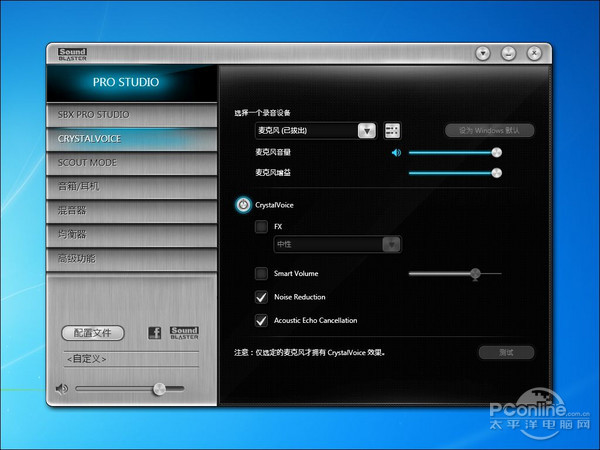Click the Facebook icon in sidebar
The height and width of the screenshot is (450, 600).
[x=154, y=333]
